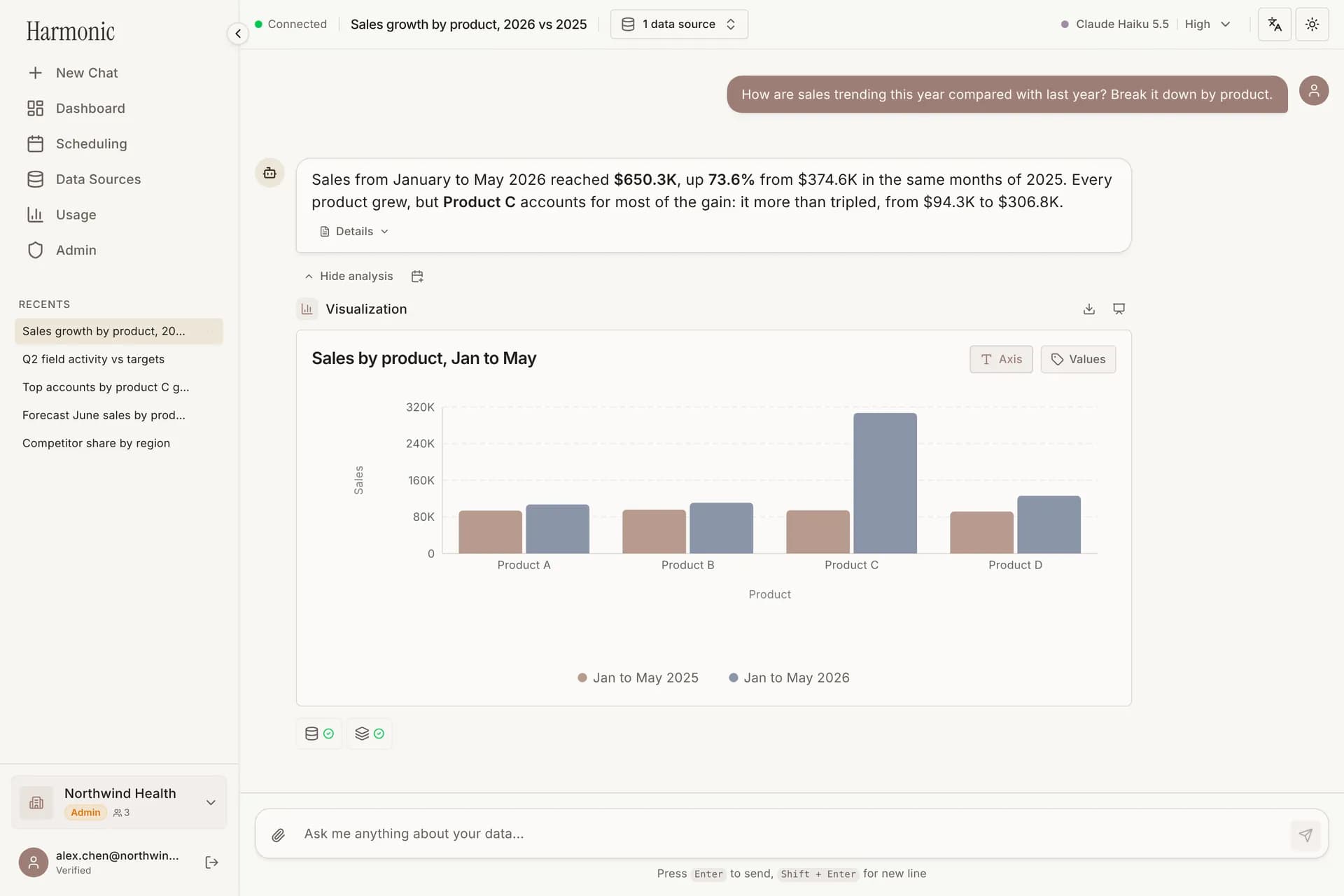Viewport: 1344px width, 896px height.
Task: Select the Sales growth by product recent chat
Action: 119,331
